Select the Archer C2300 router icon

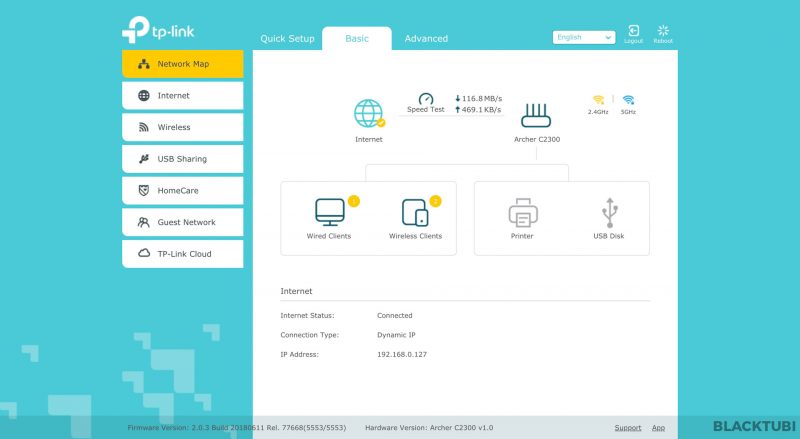(536, 115)
